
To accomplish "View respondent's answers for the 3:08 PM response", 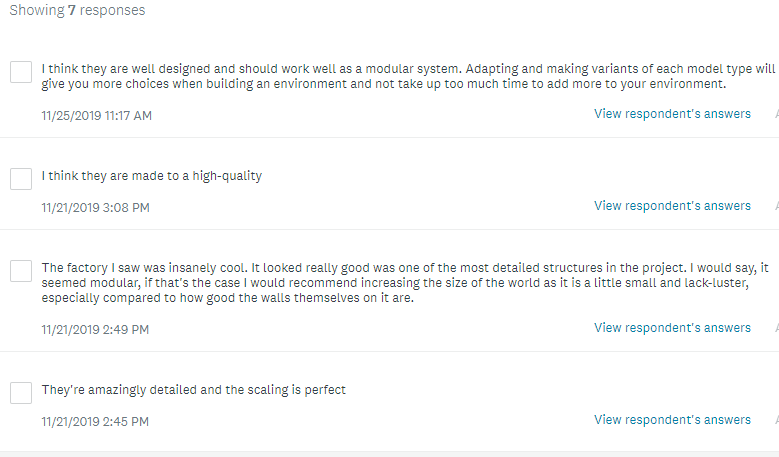I will 672,206.
